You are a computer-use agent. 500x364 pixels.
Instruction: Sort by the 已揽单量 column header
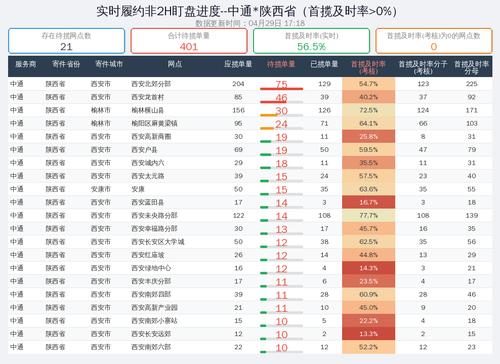pos(324,64)
